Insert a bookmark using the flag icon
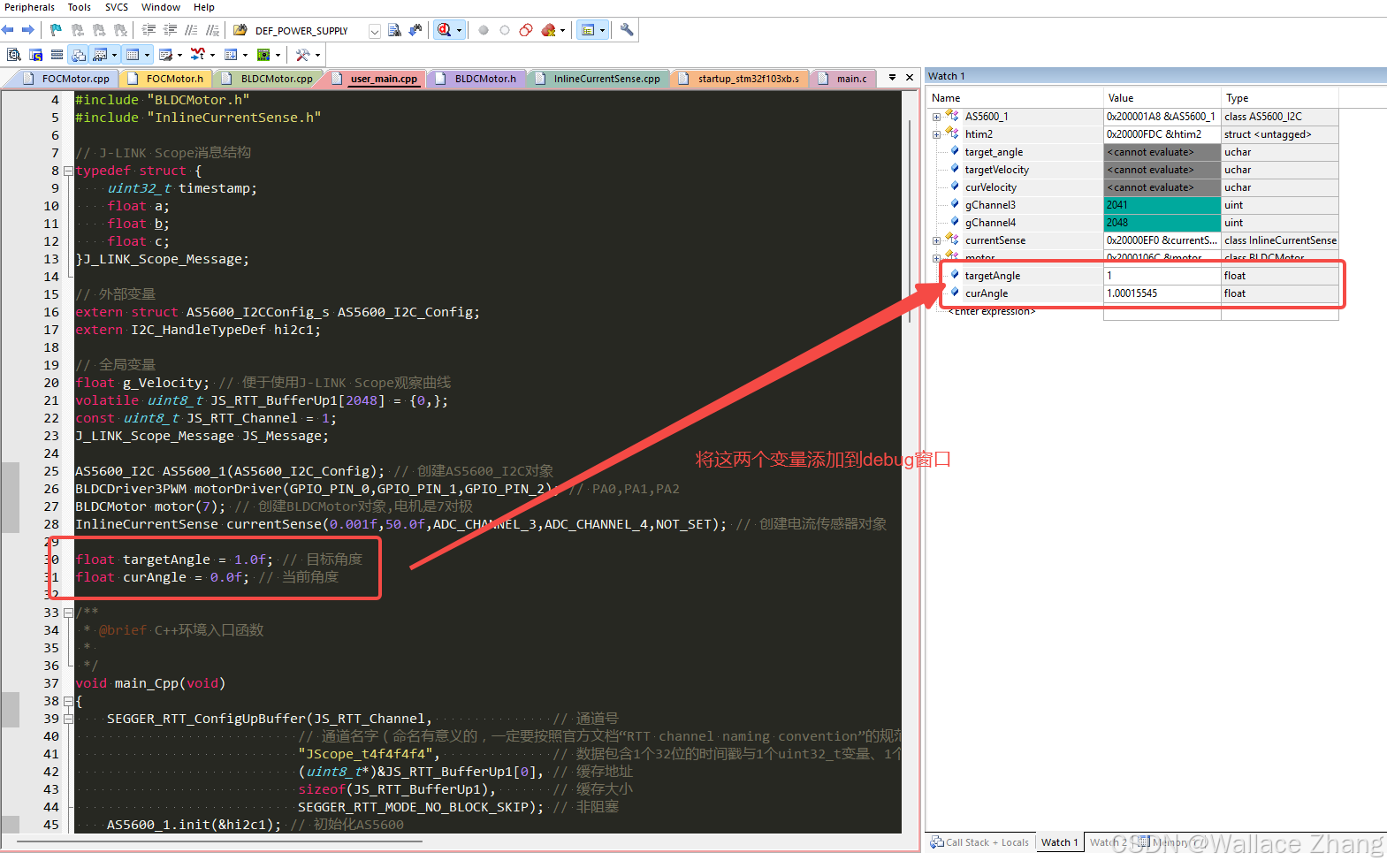The height and width of the screenshot is (868, 1387). (x=56, y=30)
